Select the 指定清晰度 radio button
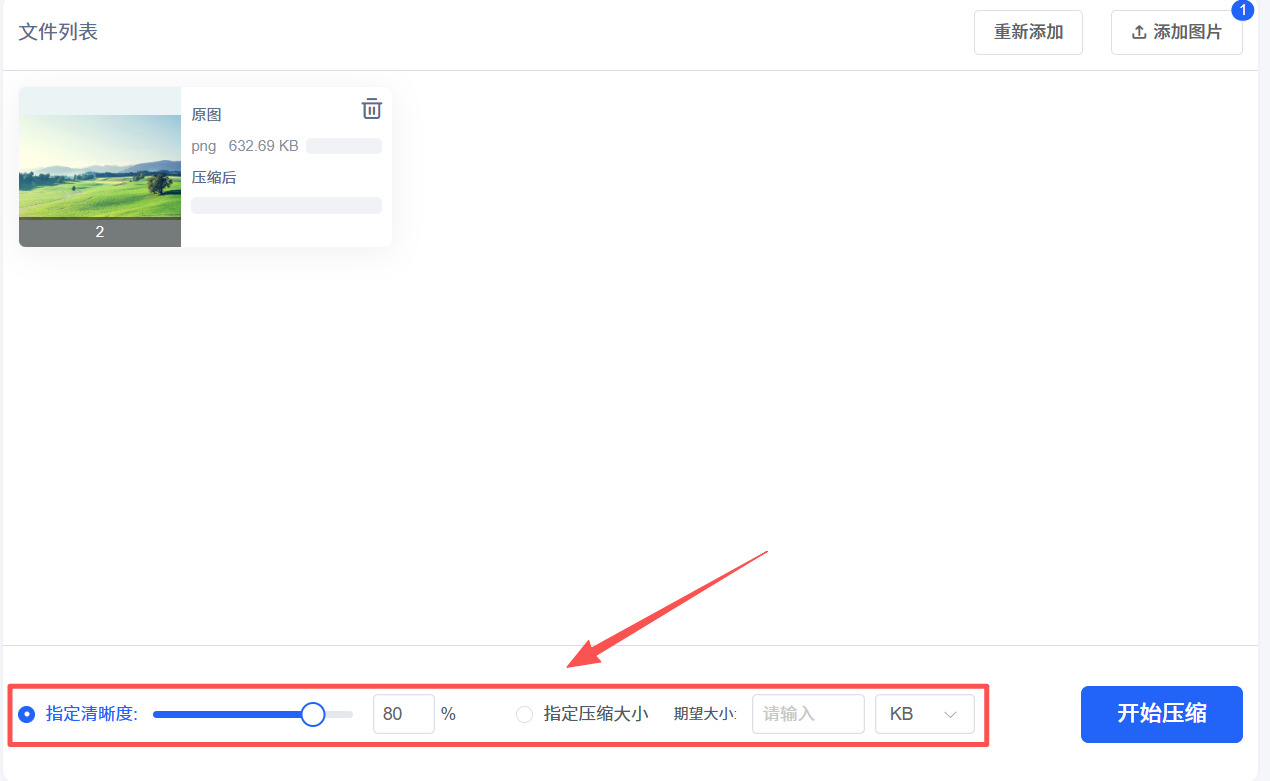 [27, 714]
